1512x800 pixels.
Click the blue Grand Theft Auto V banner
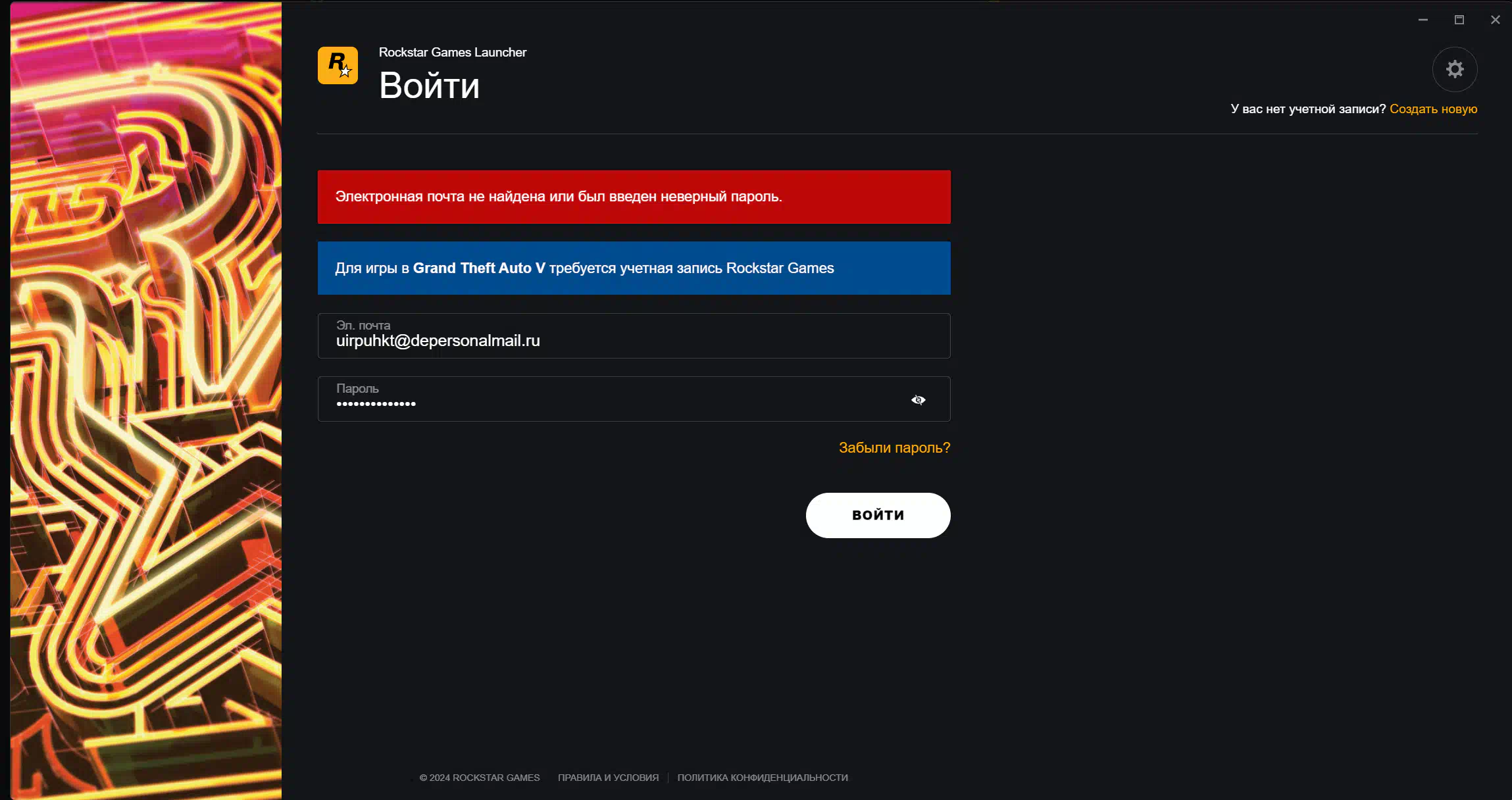point(633,268)
